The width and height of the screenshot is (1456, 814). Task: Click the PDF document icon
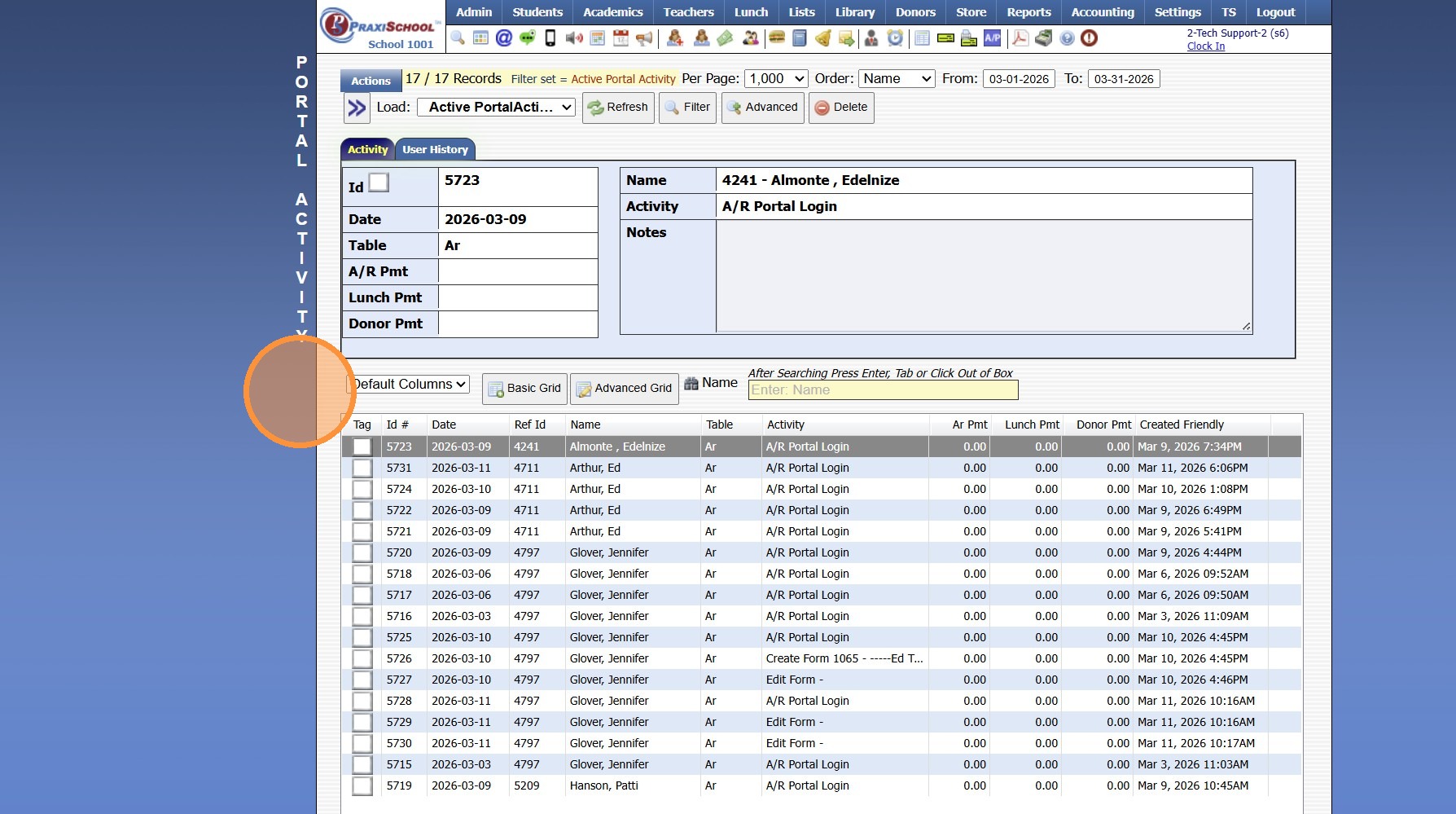(1020, 37)
